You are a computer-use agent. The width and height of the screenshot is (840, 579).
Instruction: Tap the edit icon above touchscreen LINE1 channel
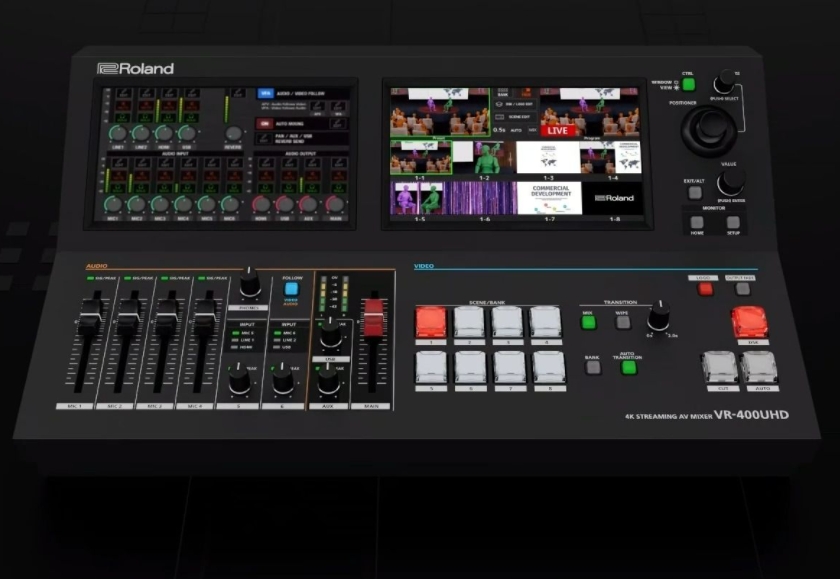(x=124, y=93)
